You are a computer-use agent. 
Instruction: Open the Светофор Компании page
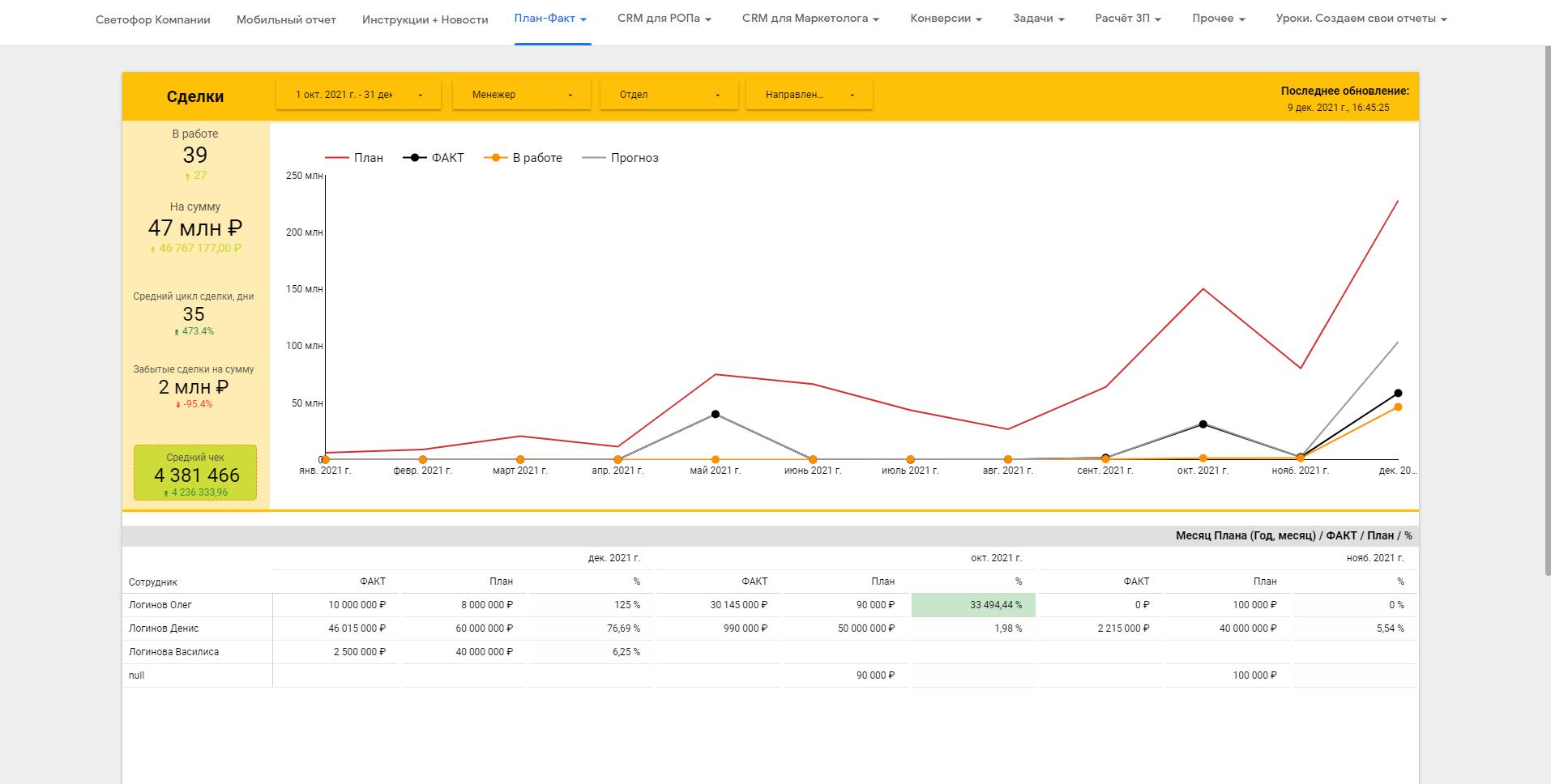point(152,19)
